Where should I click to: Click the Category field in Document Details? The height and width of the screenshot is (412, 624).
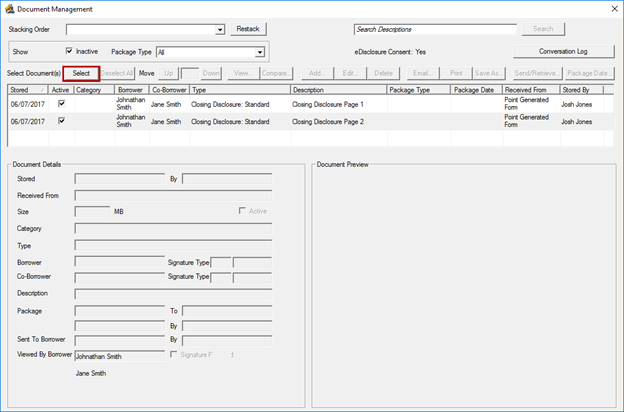(x=173, y=228)
